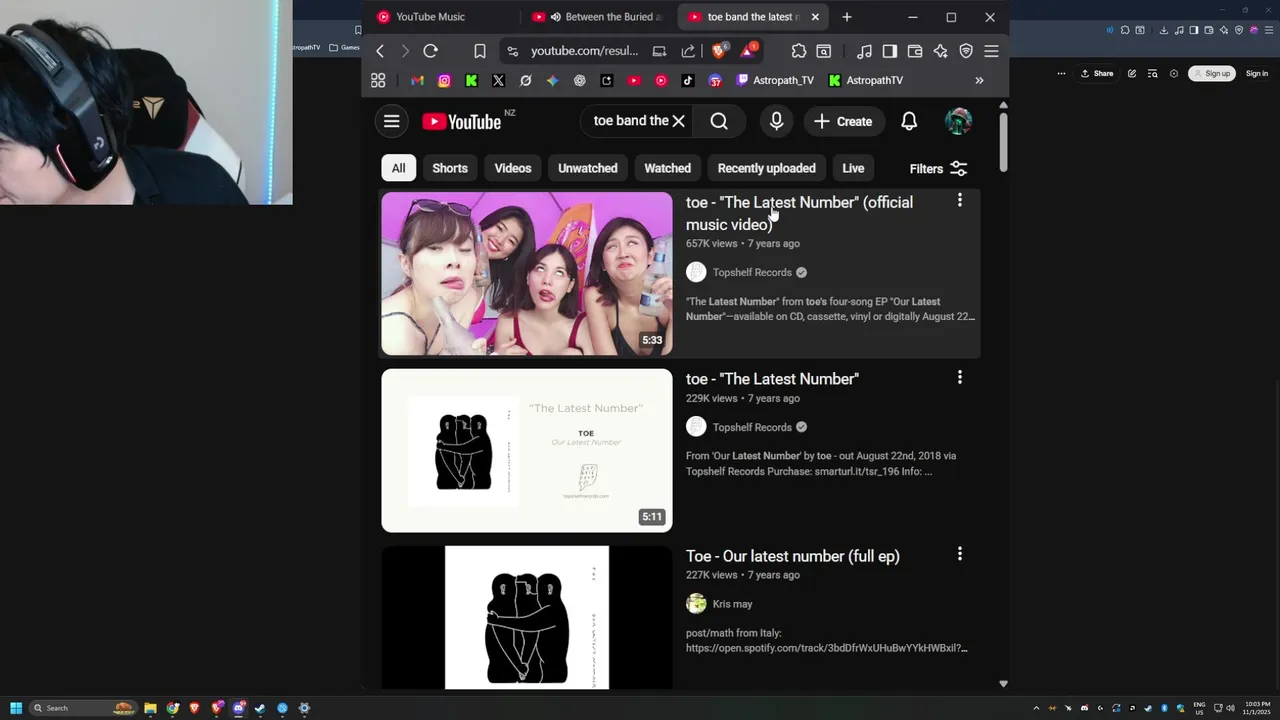
Task: Go back in browser history
Action: (380, 51)
